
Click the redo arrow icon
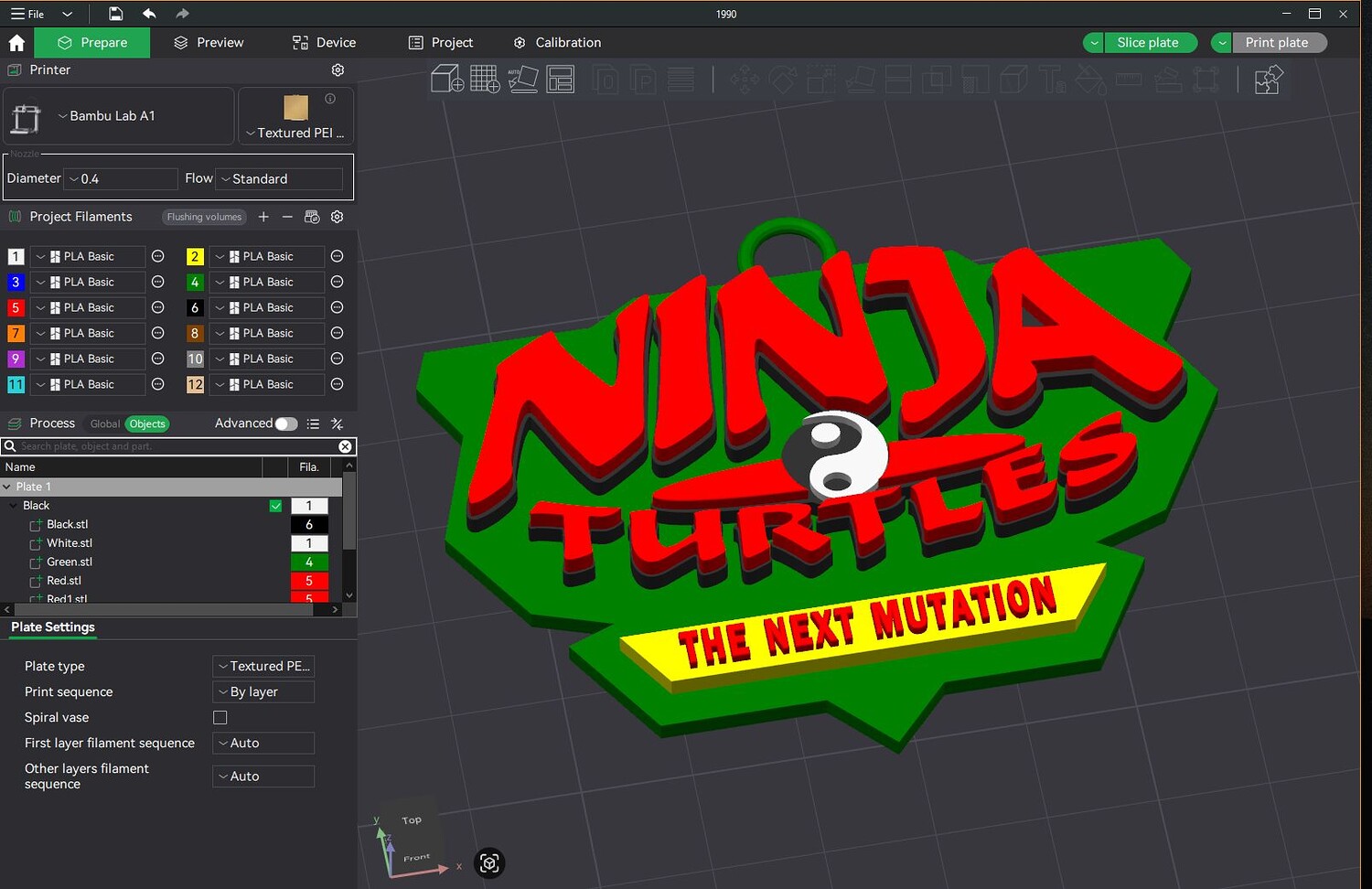[x=182, y=14]
